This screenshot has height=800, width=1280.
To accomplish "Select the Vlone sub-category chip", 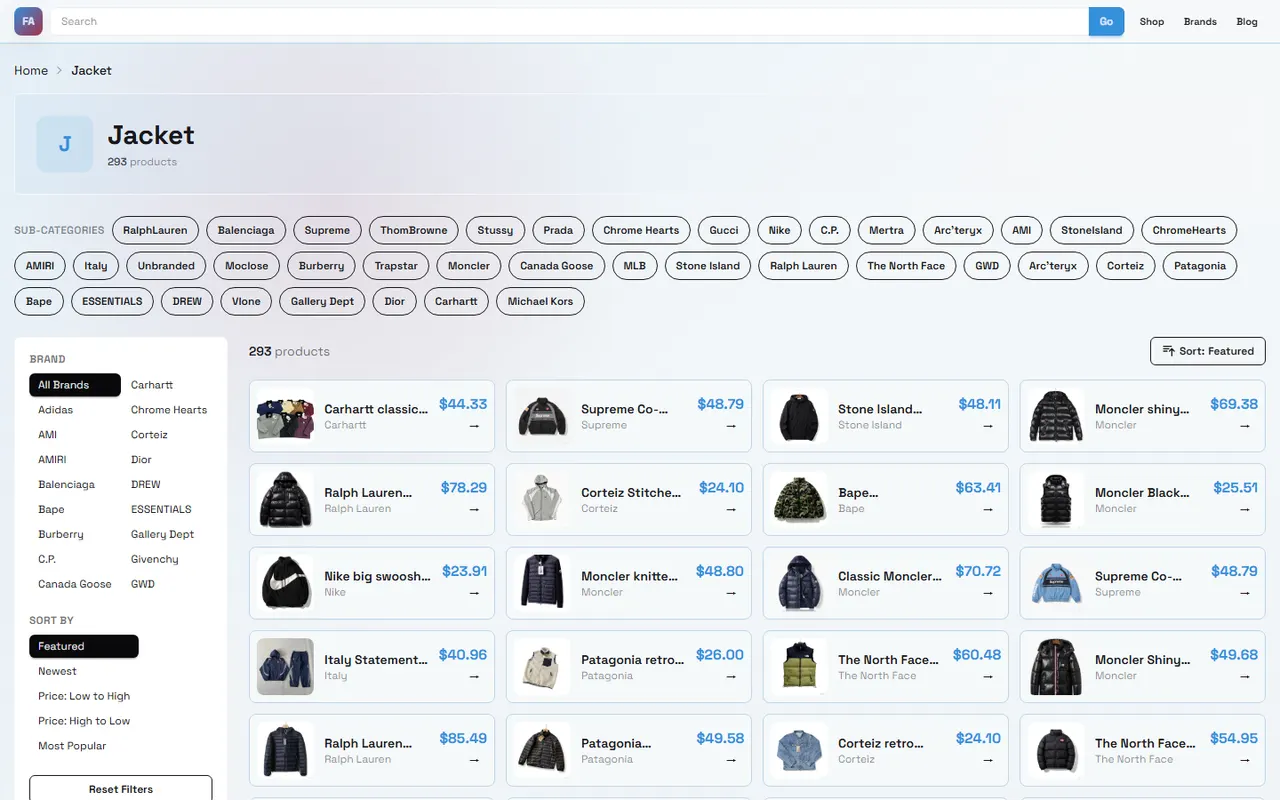I will 246,301.
